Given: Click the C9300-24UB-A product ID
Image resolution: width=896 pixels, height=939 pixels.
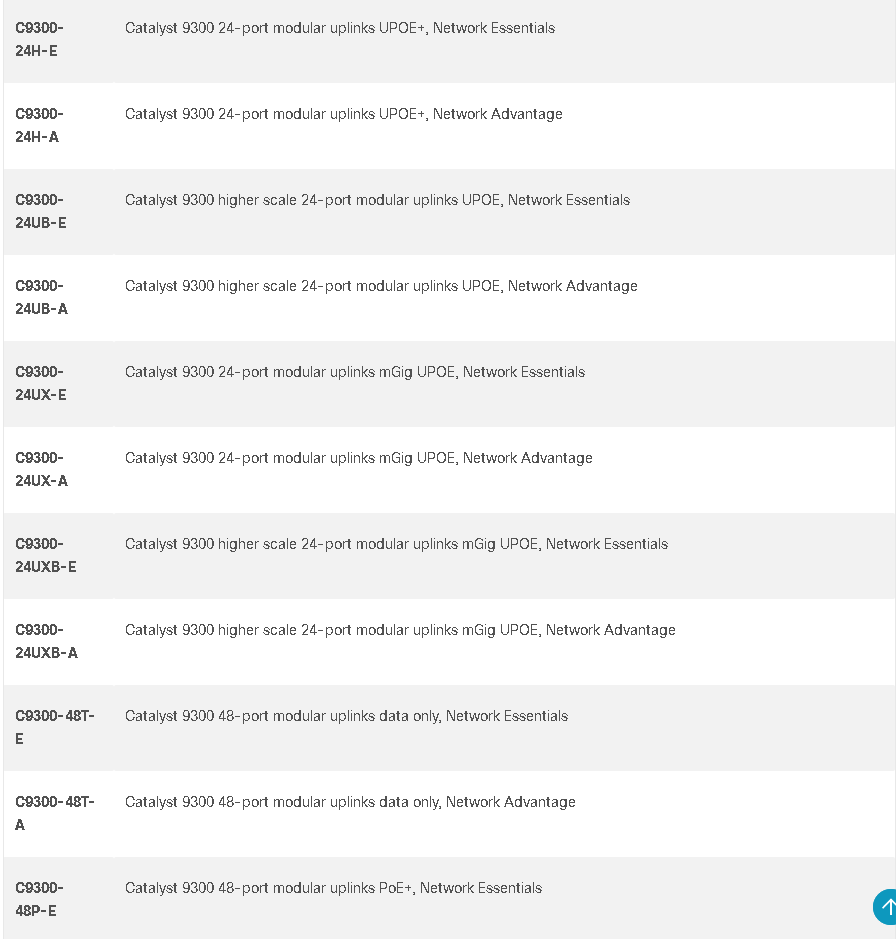Looking at the screenshot, I should [x=41, y=297].
